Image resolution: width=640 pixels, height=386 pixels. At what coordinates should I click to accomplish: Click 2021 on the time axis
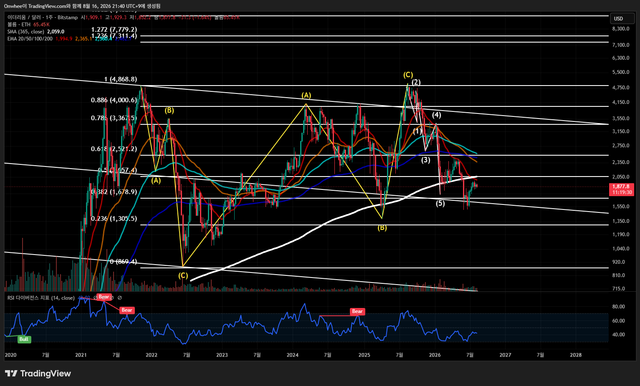pos(81,355)
